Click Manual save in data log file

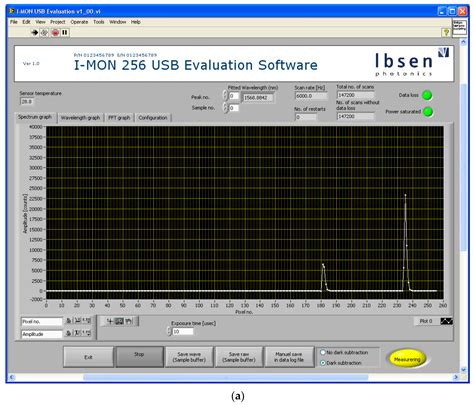click(289, 357)
